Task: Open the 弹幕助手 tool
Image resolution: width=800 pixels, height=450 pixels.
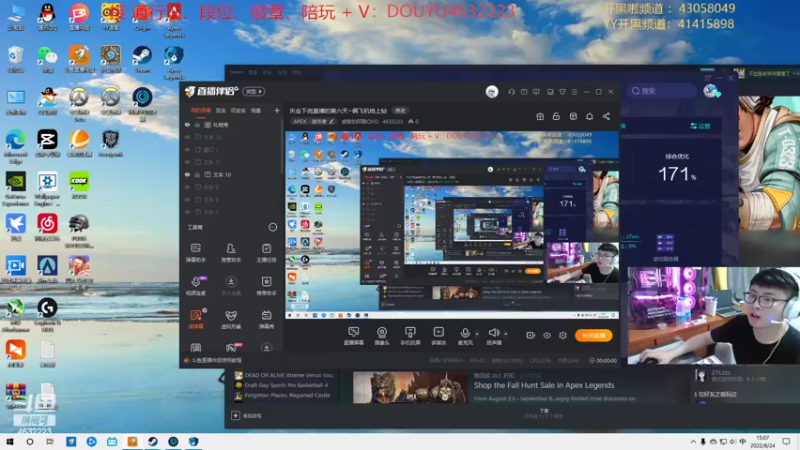Action: click(196, 253)
